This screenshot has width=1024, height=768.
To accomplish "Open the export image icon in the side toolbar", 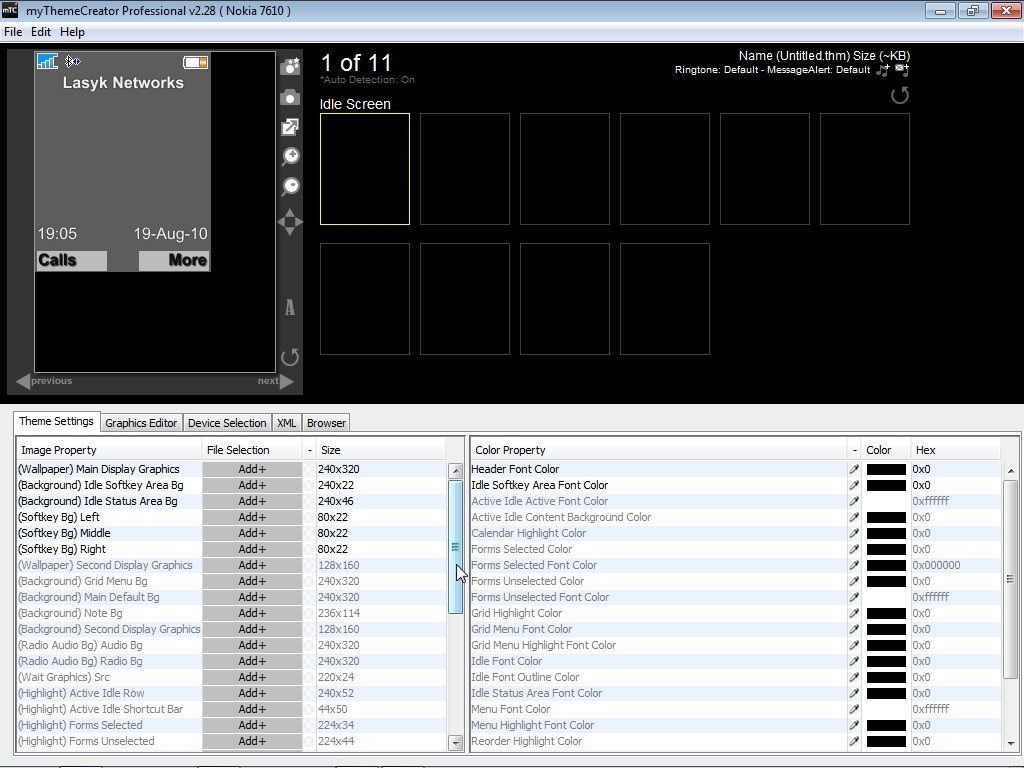I will pos(290,127).
